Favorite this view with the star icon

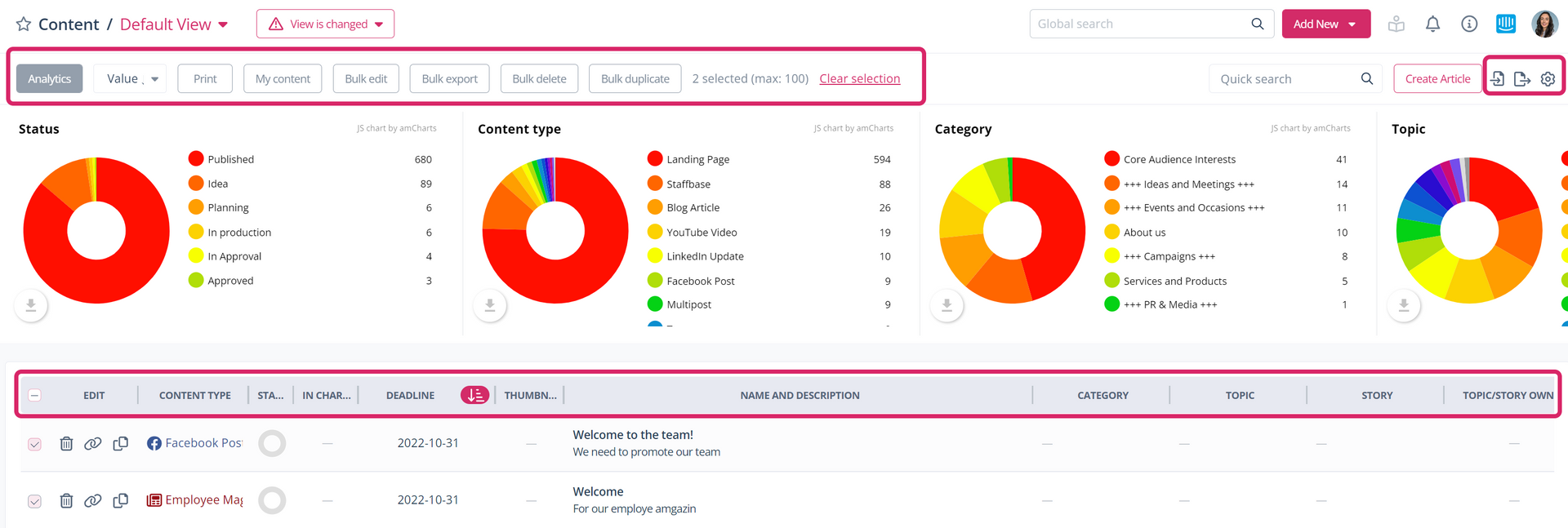24,24
